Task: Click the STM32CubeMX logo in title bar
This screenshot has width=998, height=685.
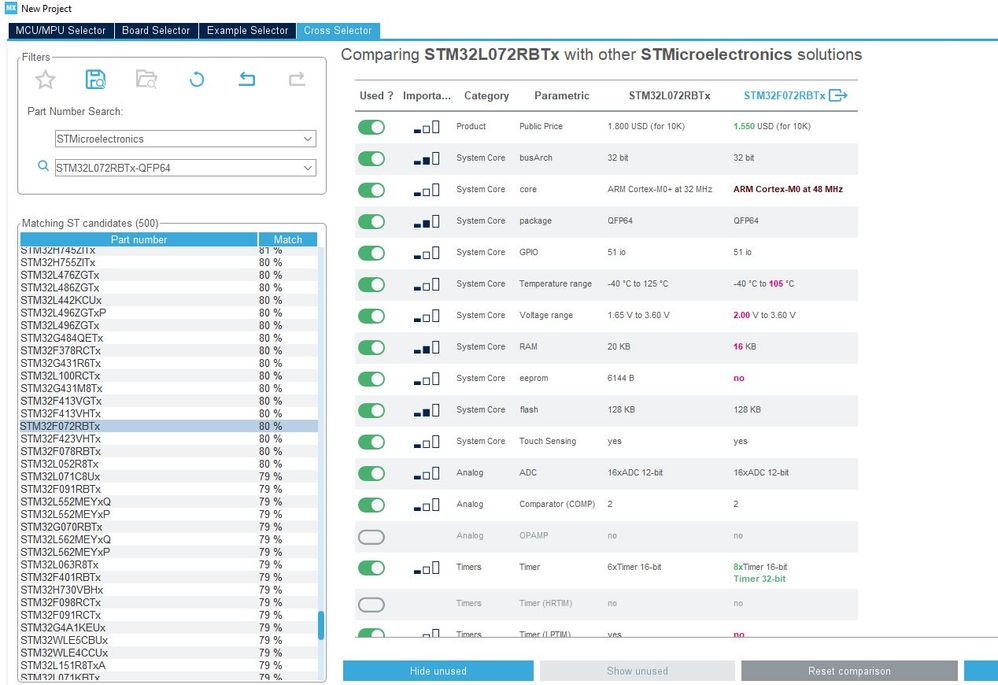Action: [x=11, y=8]
